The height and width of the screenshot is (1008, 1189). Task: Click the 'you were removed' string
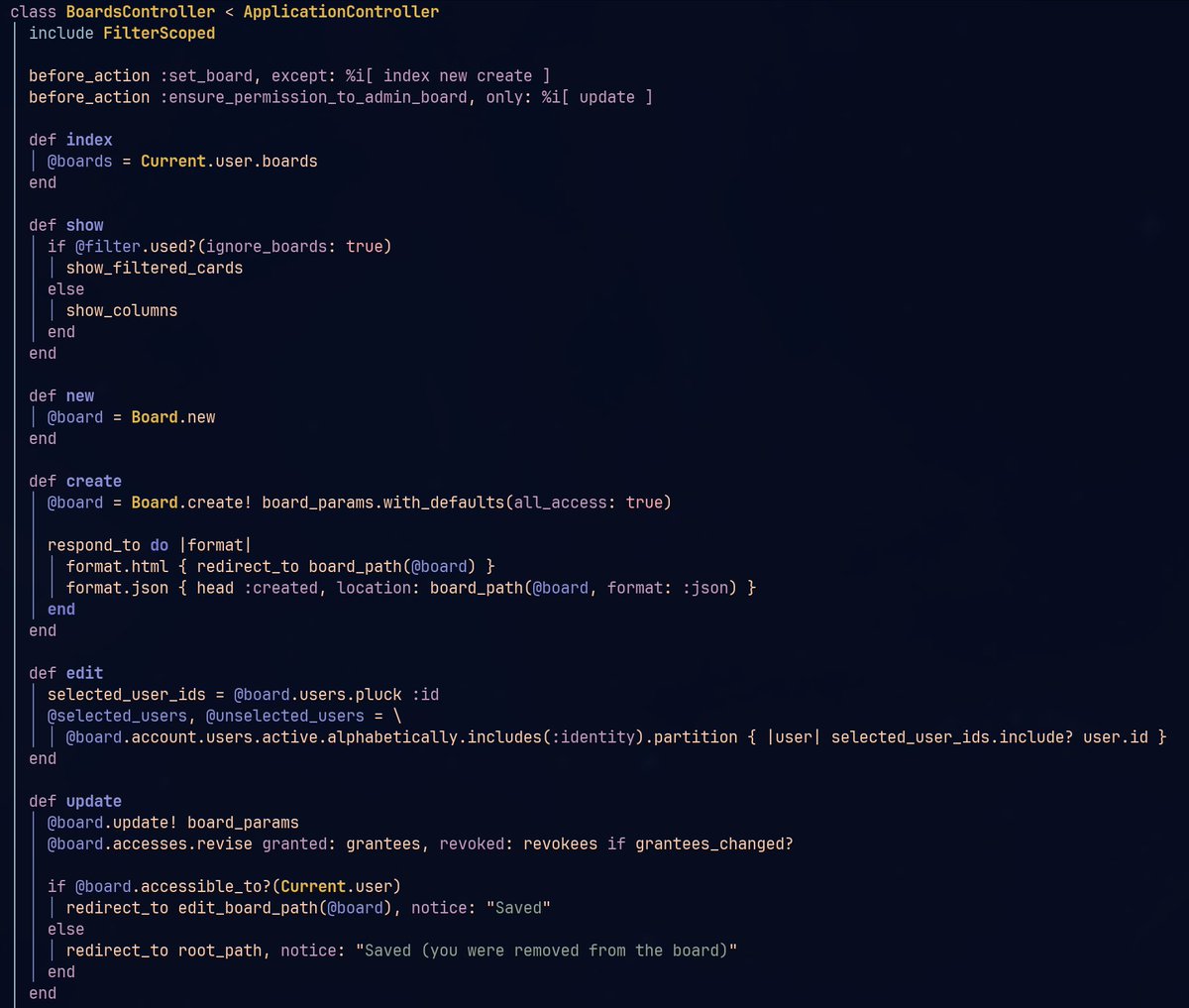(x=546, y=951)
